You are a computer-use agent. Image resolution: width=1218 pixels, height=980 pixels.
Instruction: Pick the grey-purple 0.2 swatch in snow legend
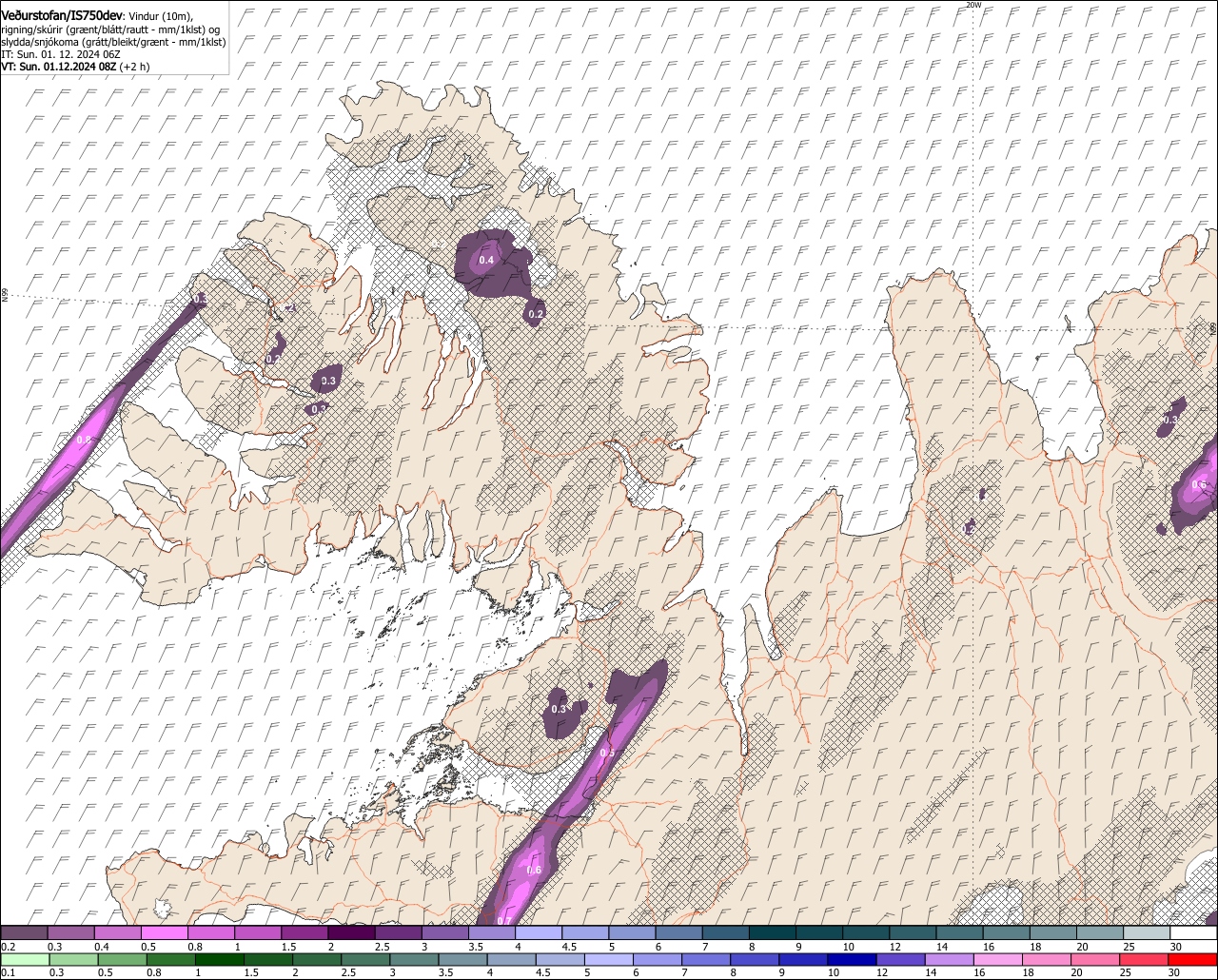tap(24, 933)
